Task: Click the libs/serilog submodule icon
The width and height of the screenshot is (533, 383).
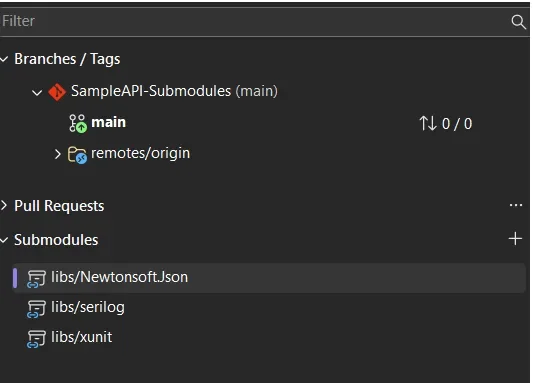Action: click(x=36, y=309)
